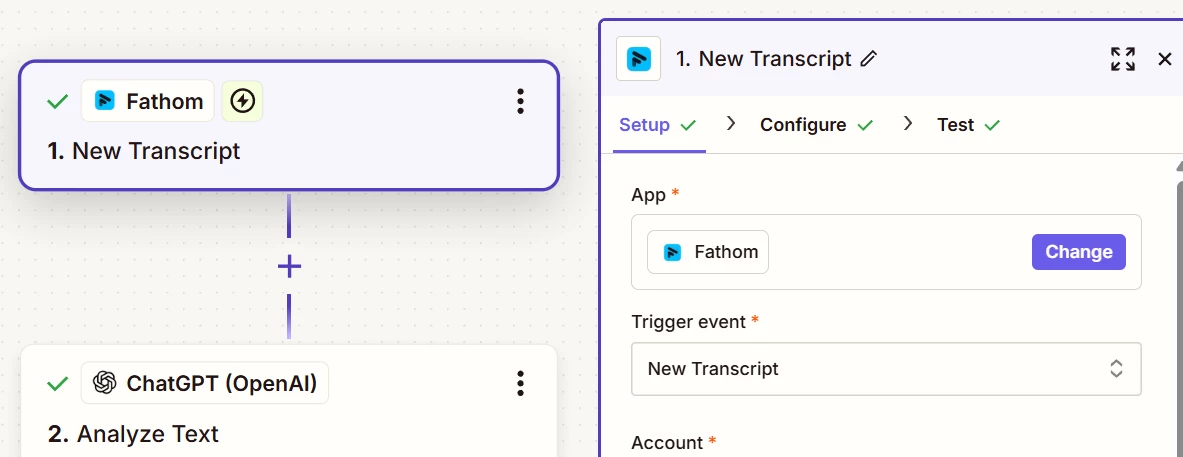Click the 'Trigger event' field label
Screen dimensions: 1183x457
coord(688,322)
